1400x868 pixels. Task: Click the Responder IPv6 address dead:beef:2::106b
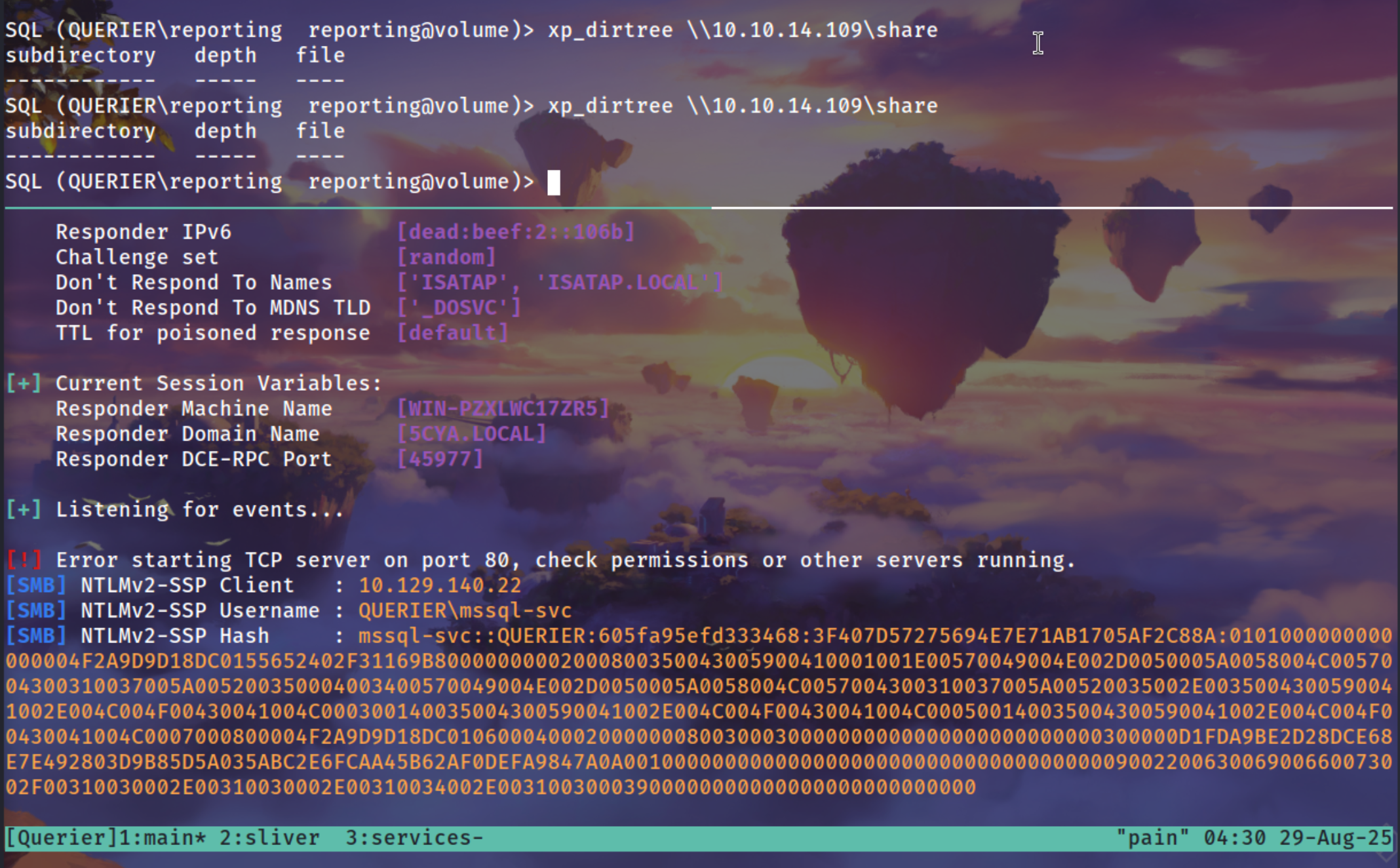click(x=515, y=231)
